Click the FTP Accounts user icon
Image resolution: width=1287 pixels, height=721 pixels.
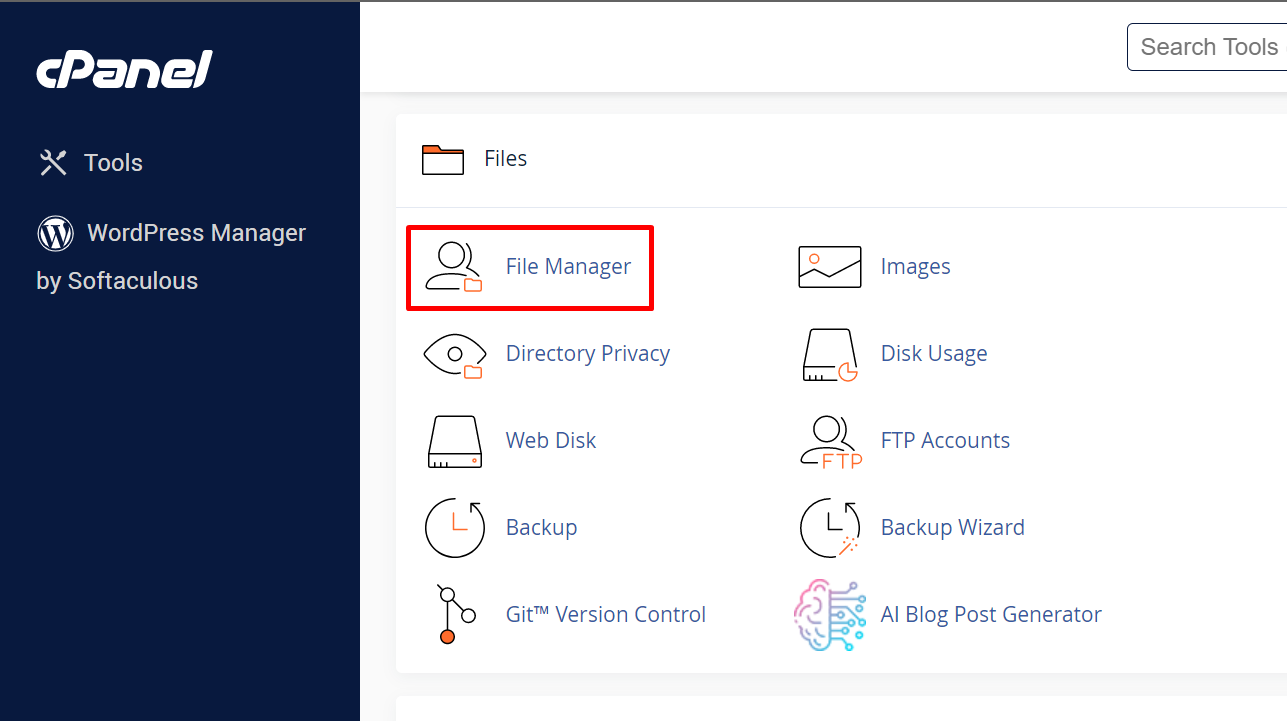click(x=831, y=441)
